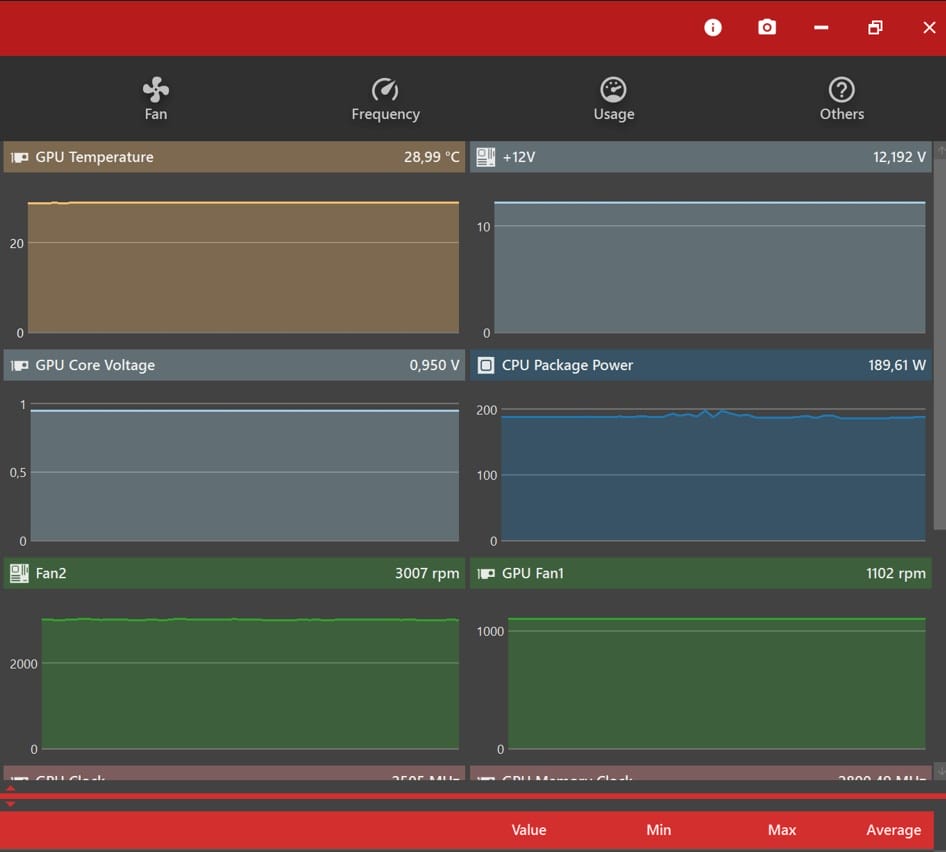Select the Others tab
The width and height of the screenshot is (946, 852).
pos(841,100)
